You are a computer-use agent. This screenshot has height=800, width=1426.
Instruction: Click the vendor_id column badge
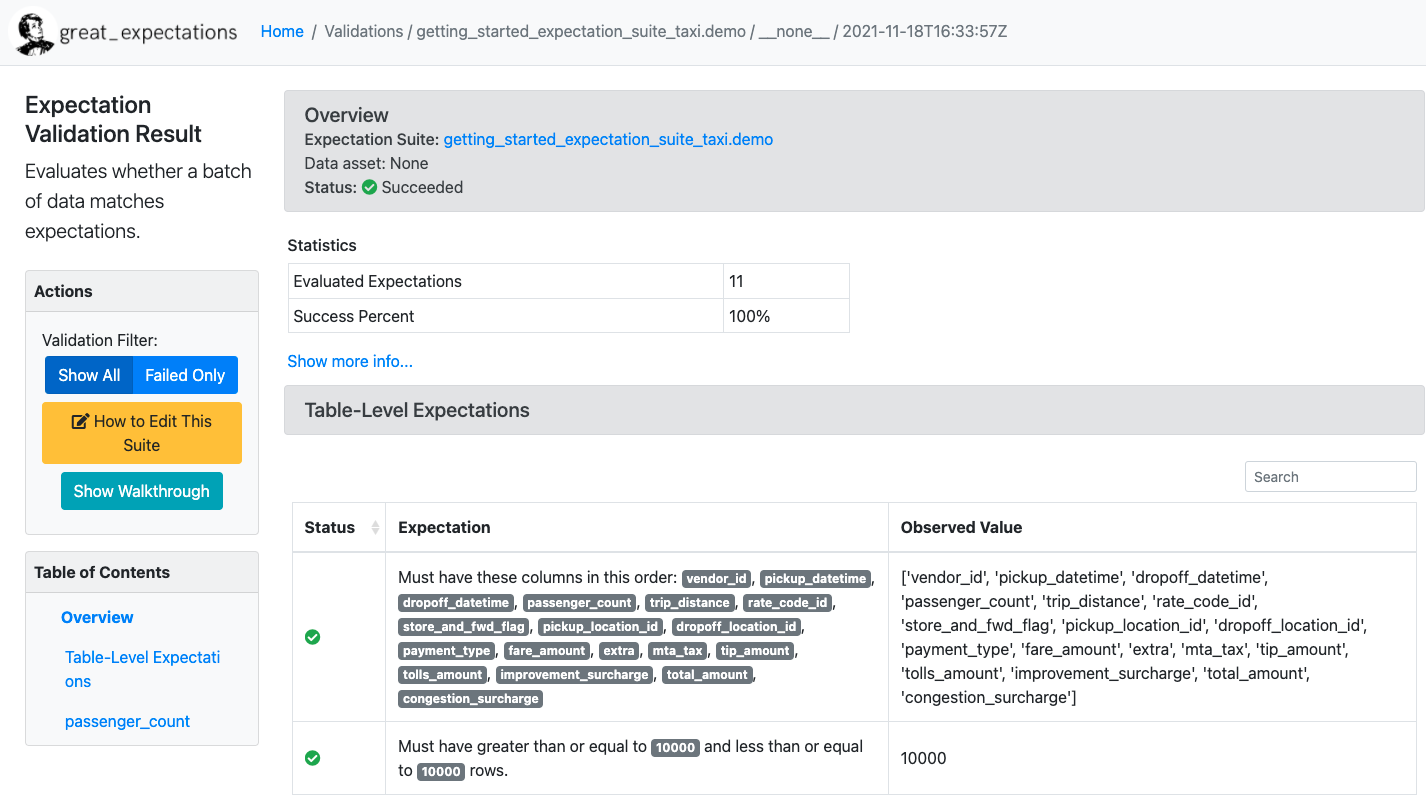point(717,579)
